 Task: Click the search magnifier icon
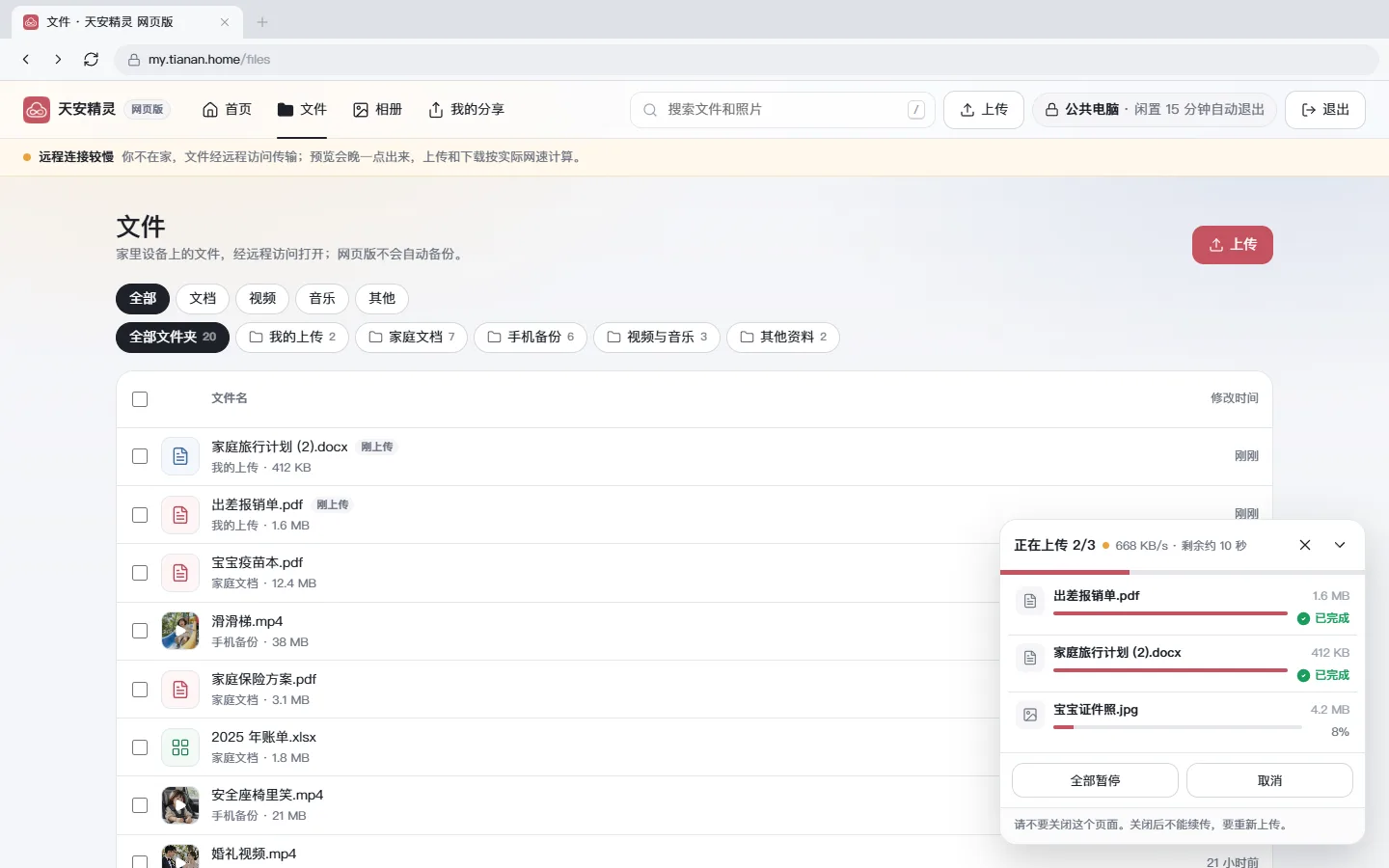[650, 110]
